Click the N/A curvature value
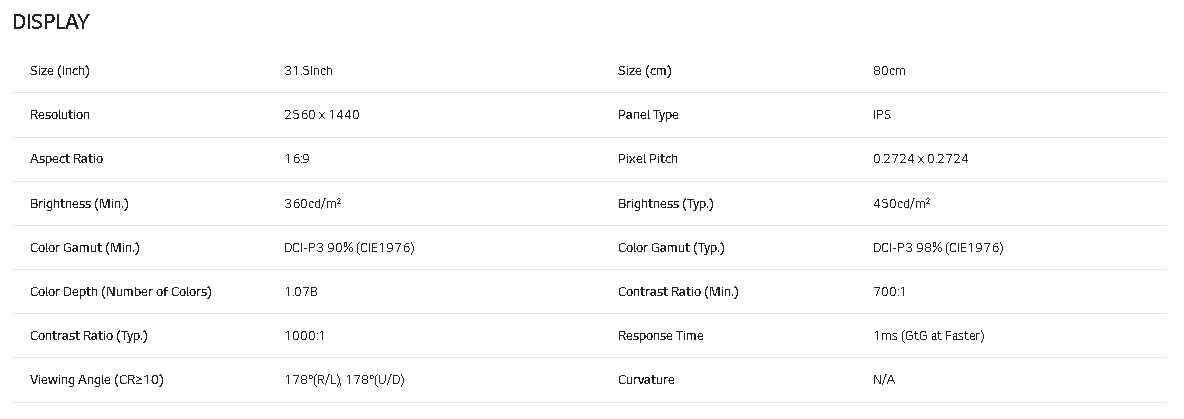Viewport: 1184px width, 419px height. pyautogui.click(x=884, y=380)
